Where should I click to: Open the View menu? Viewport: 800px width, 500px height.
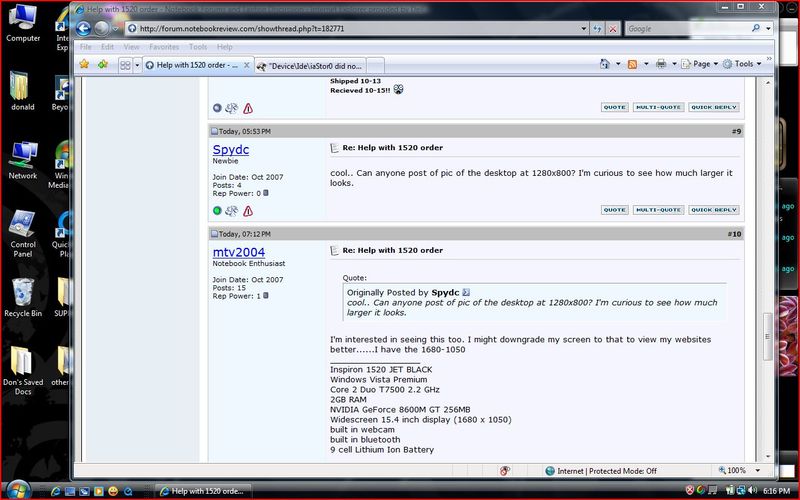[131, 47]
